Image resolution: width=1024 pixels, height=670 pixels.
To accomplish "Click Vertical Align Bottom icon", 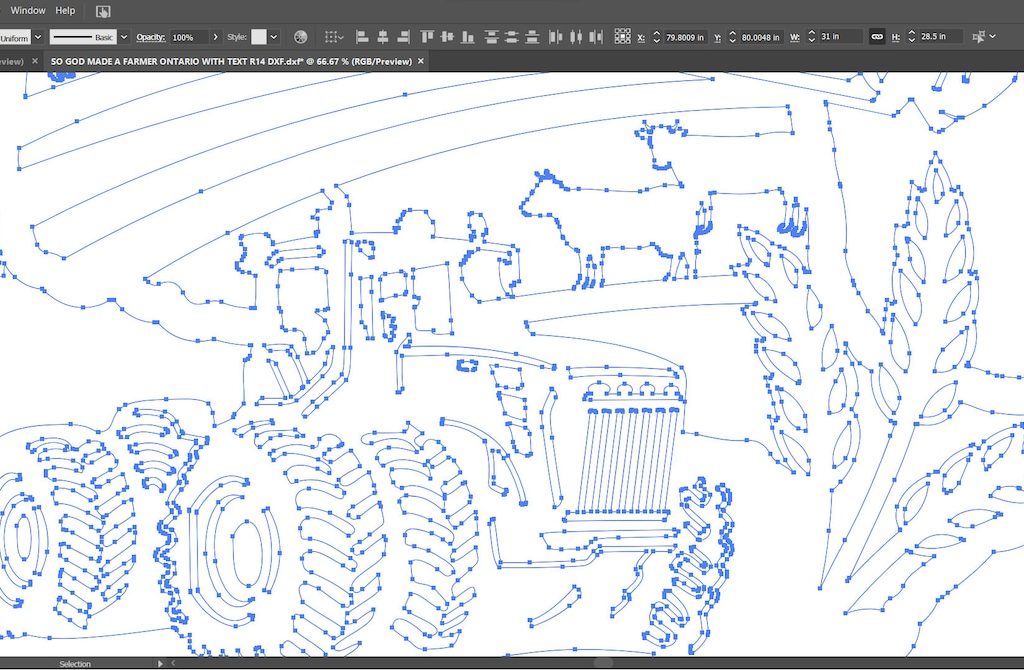I will click(x=466, y=37).
